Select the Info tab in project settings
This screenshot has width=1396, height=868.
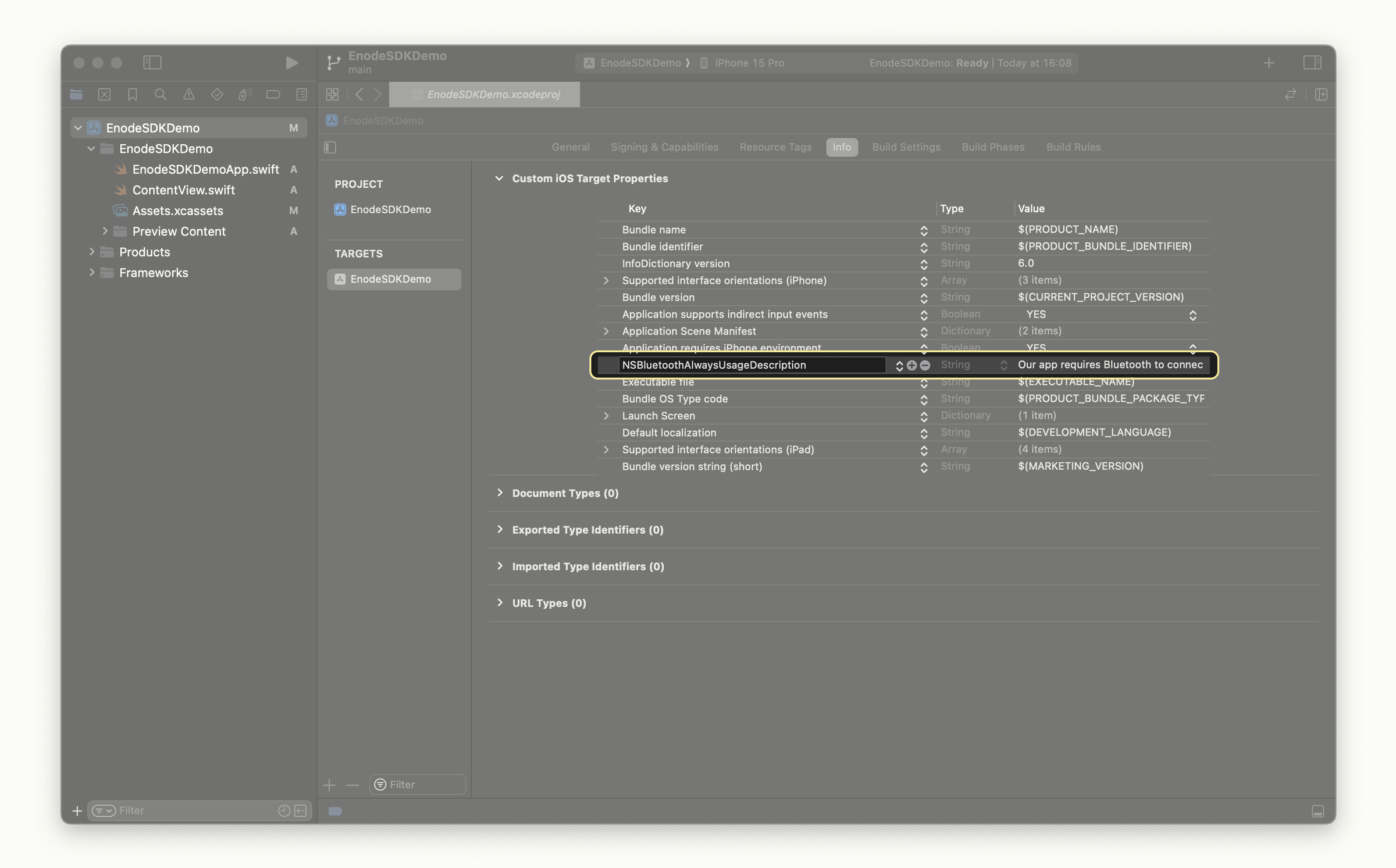[841, 147]
